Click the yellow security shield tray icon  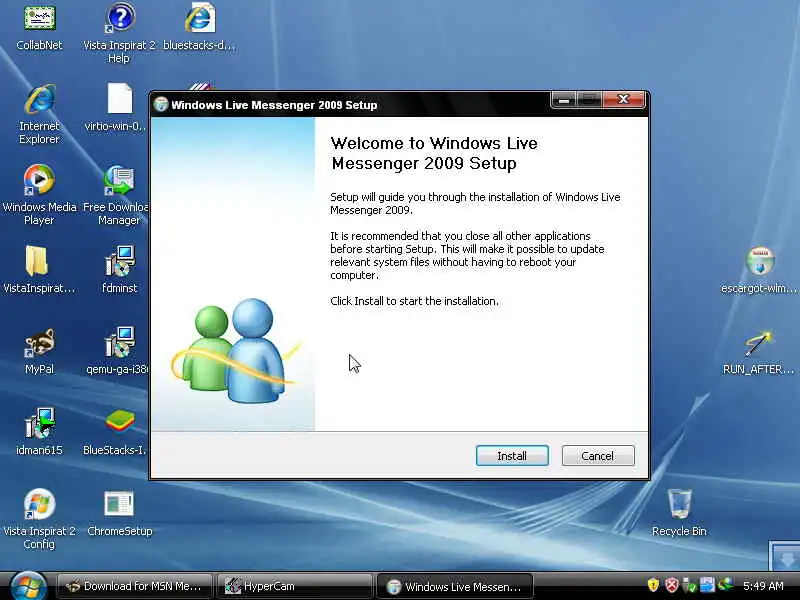(653, 585)
